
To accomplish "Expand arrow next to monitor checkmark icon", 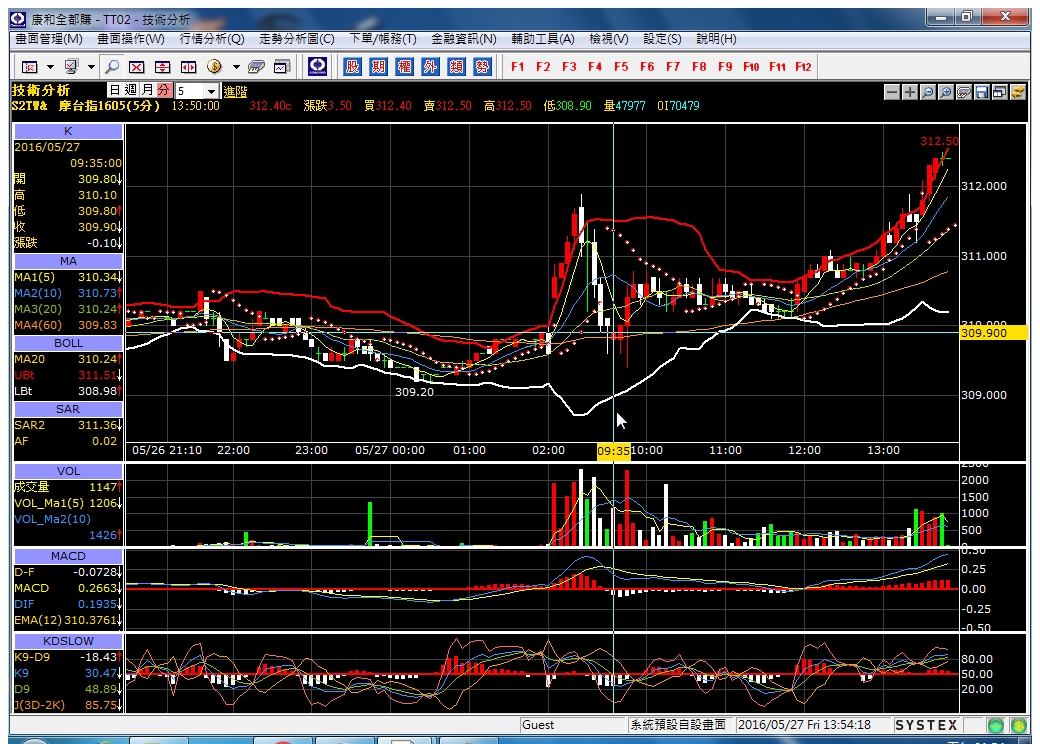I will [92, 67].
